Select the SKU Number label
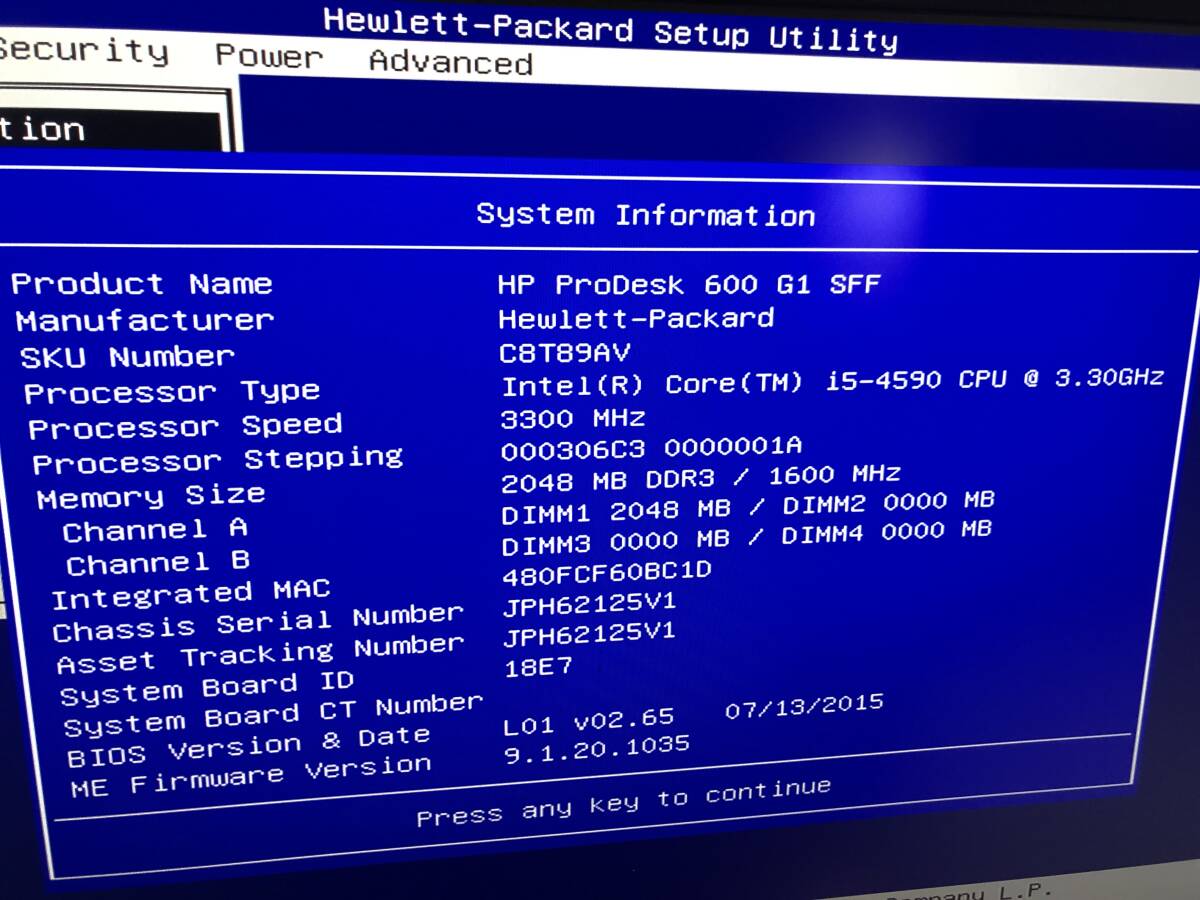Screen dimensions: 1200x900 coord(127,356)
